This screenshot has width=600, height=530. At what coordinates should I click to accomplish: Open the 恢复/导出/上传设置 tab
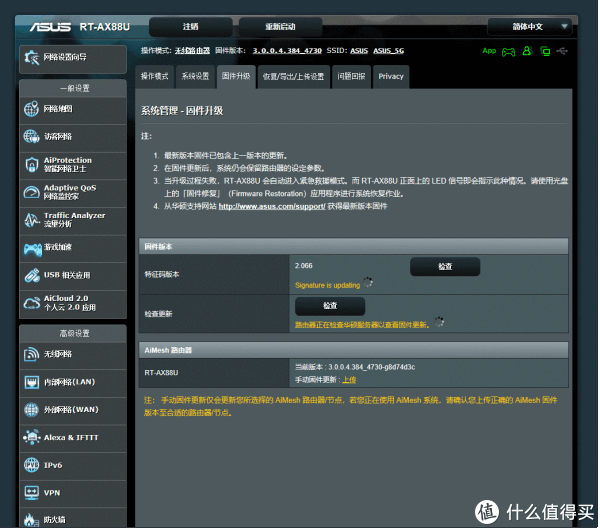(294, 77)
